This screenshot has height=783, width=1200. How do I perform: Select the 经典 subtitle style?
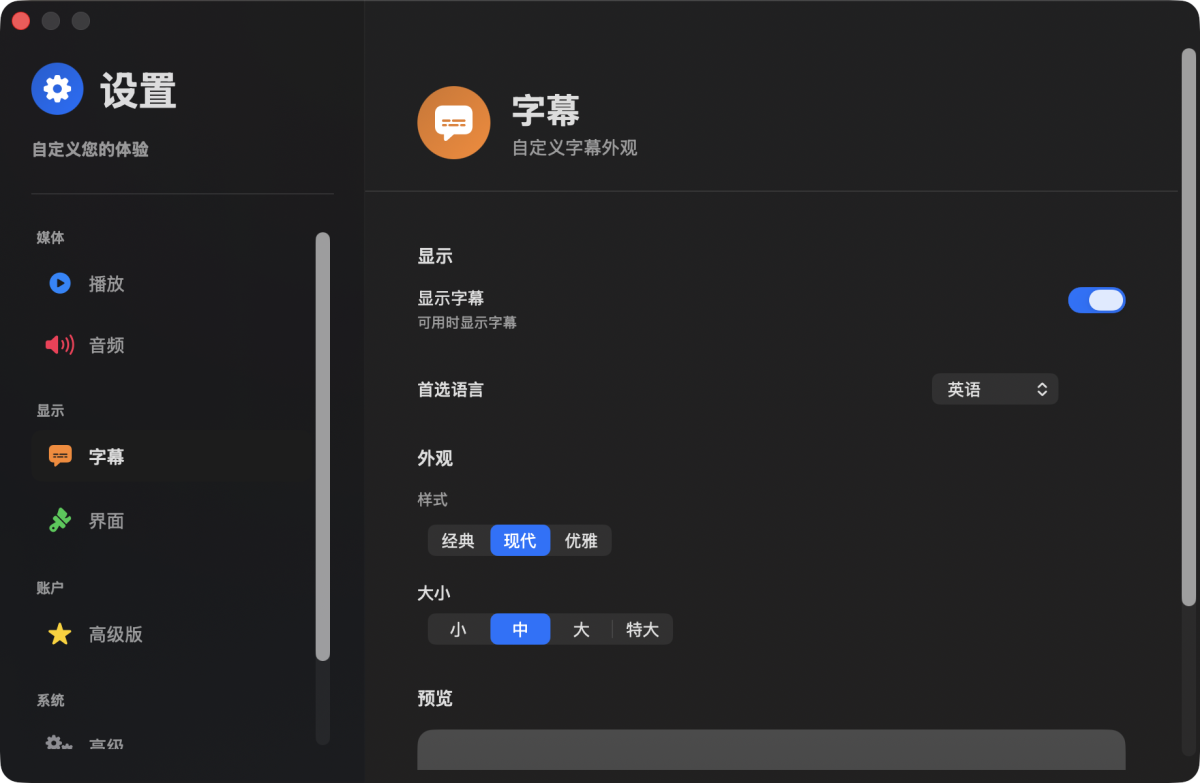458,541
